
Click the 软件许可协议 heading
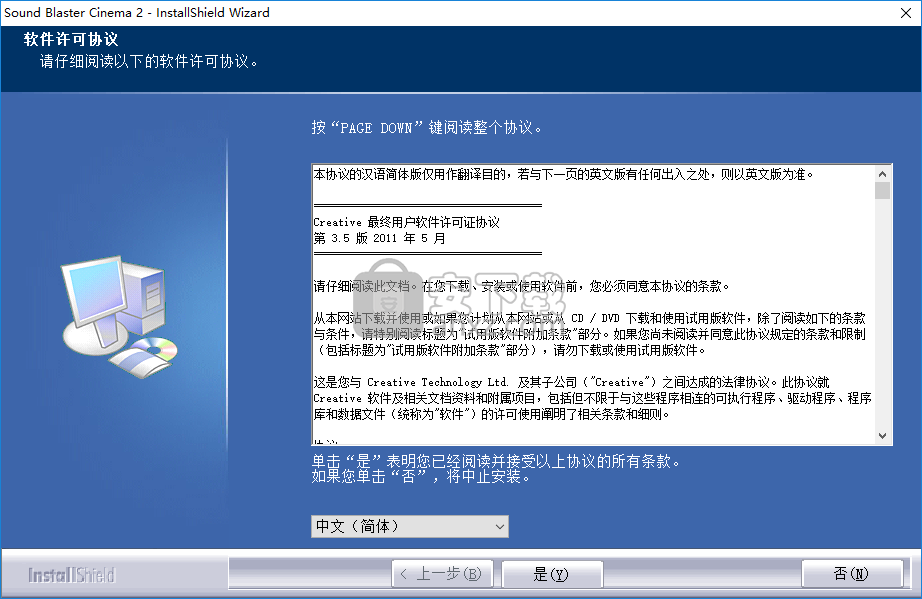71,39
